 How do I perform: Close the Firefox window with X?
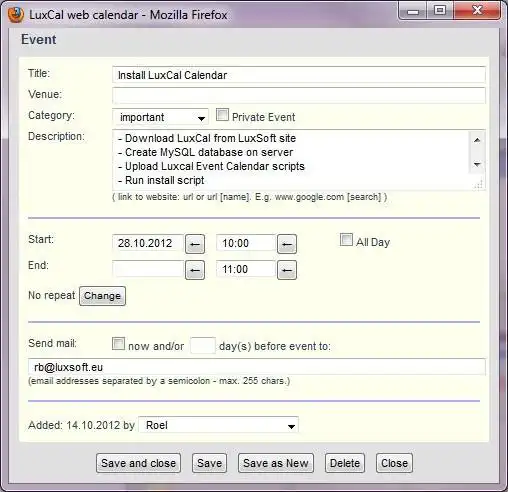point(477,11)
